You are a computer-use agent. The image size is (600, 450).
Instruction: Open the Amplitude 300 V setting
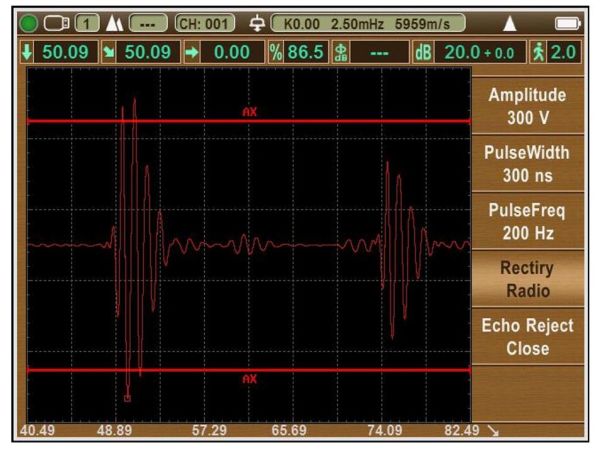(x=528, y=106)
